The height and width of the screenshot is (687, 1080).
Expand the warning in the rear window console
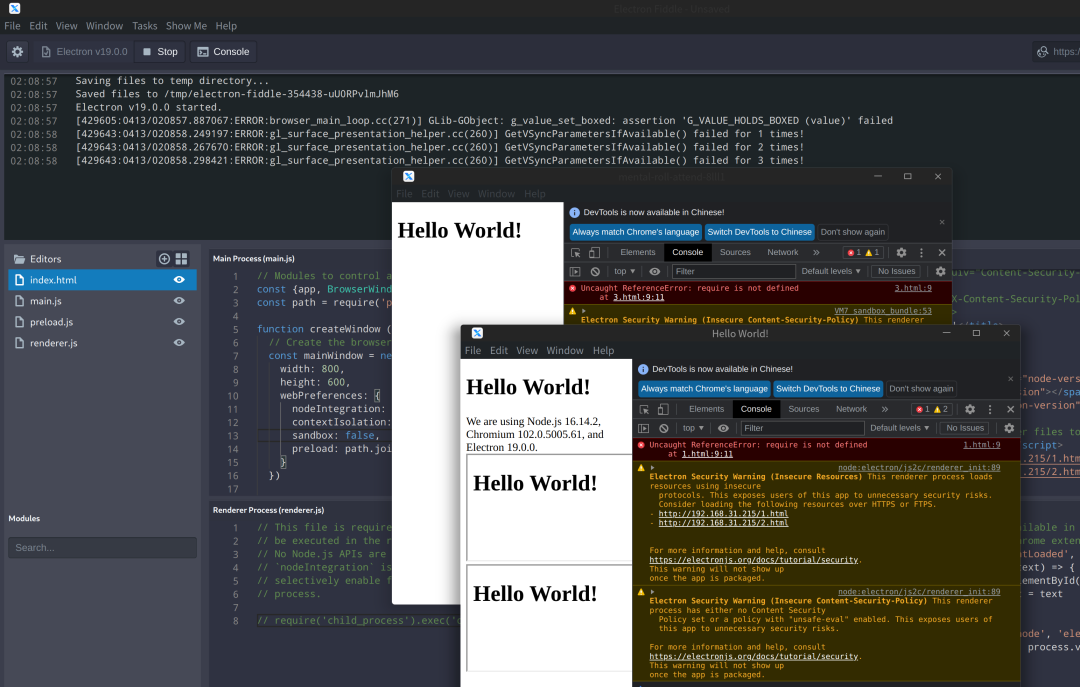pyautogui.click(x=583, y=311)
